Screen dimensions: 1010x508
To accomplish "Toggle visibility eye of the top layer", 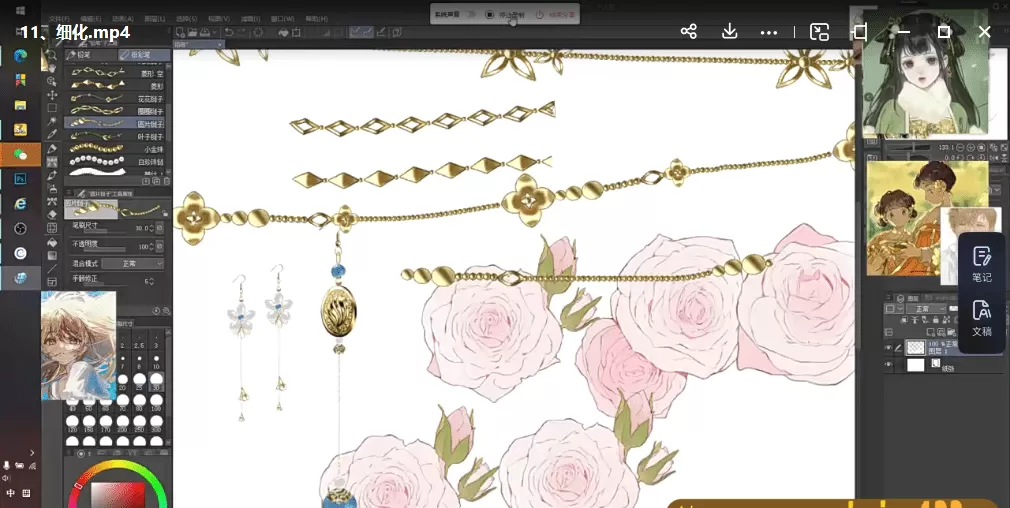I will (887, 347).
